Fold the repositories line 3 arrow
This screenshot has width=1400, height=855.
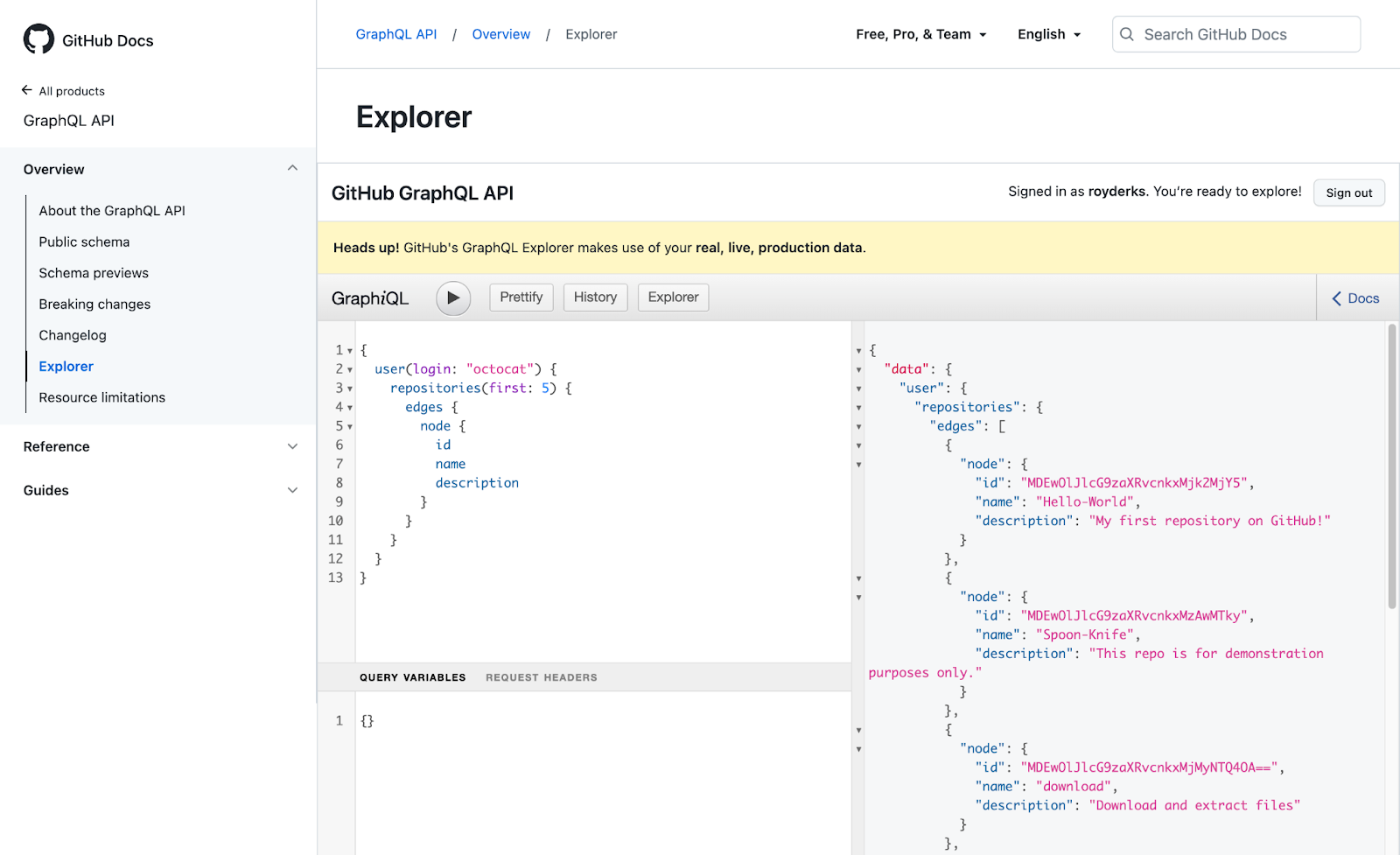tap(350, 389)
